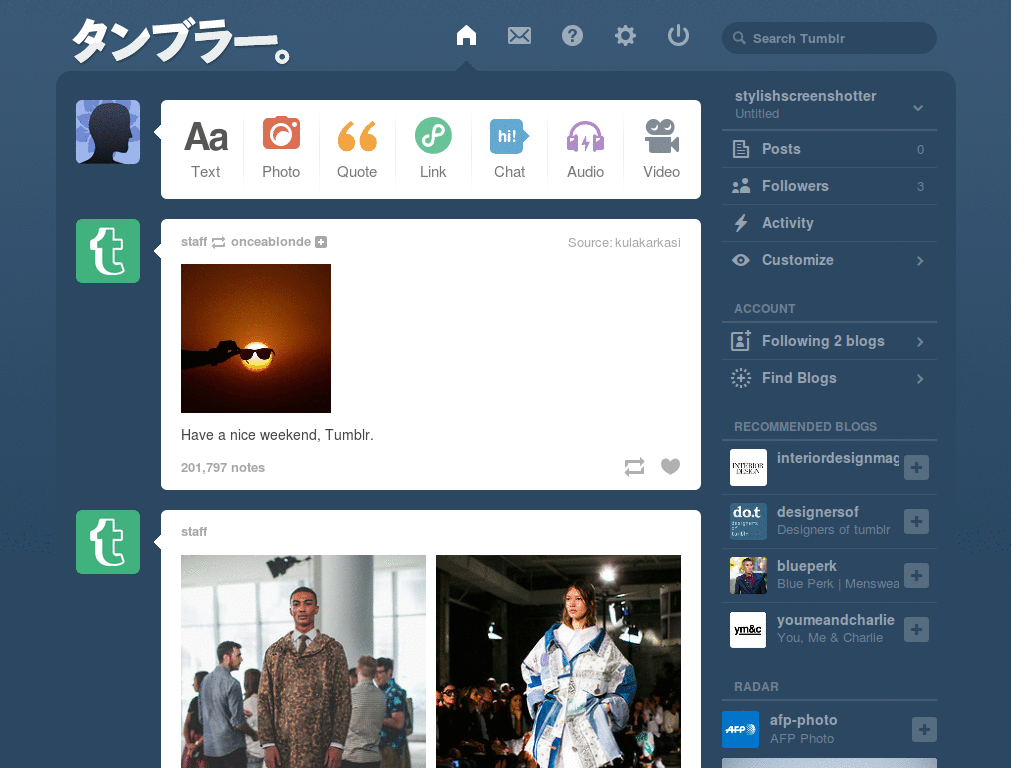The height and width of the screenshot is (768, 1024).
Task: Expand the stylishscreenshotter blog dropdown
Action: tap(918, 108)
